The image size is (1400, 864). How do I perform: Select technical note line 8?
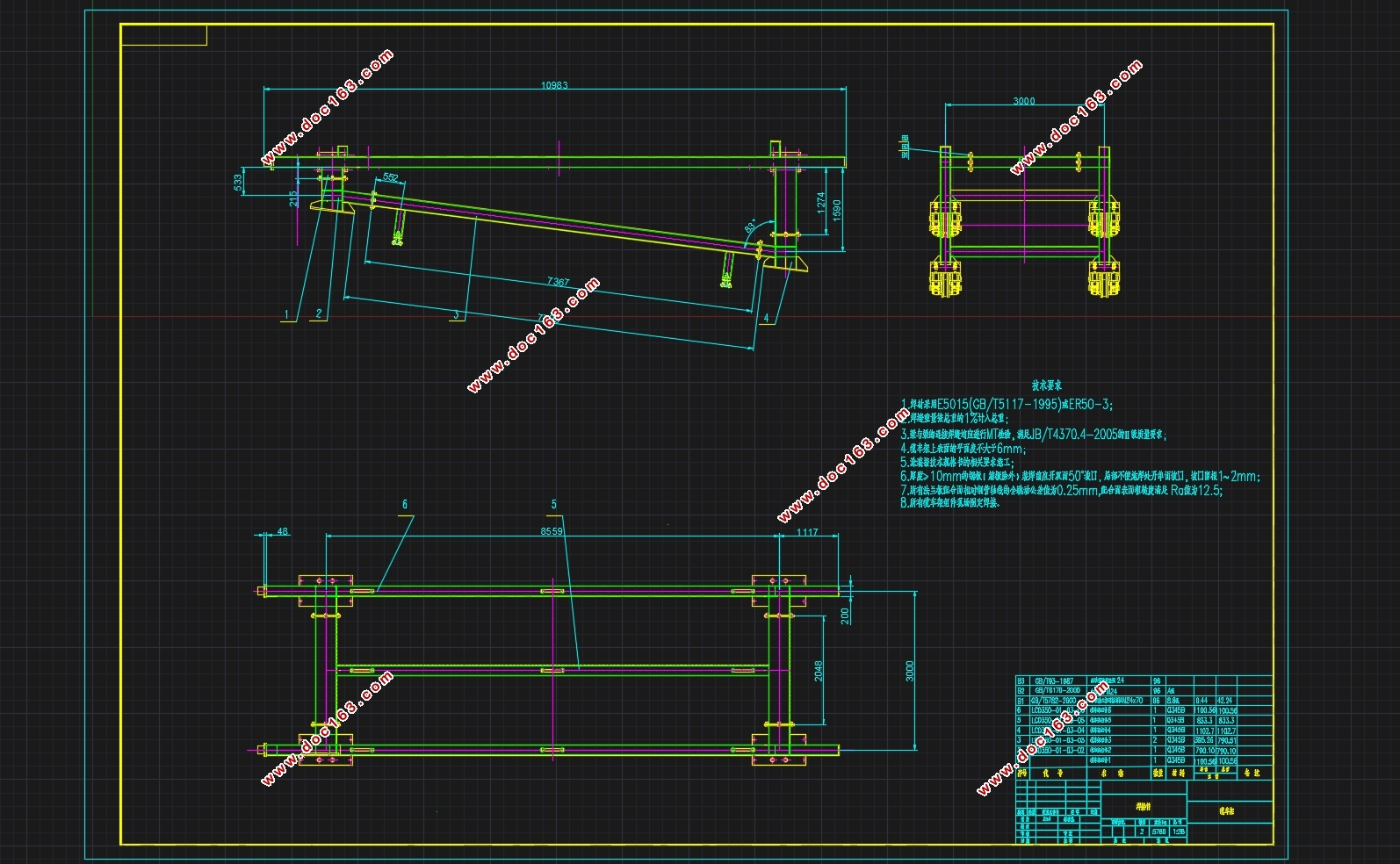[x=950, y=503]
